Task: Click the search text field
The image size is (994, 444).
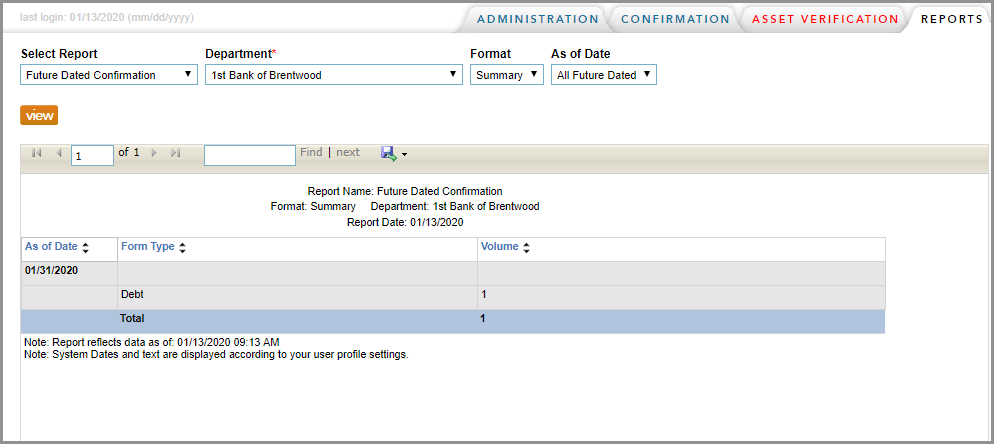Action: [x=249, y=155]
